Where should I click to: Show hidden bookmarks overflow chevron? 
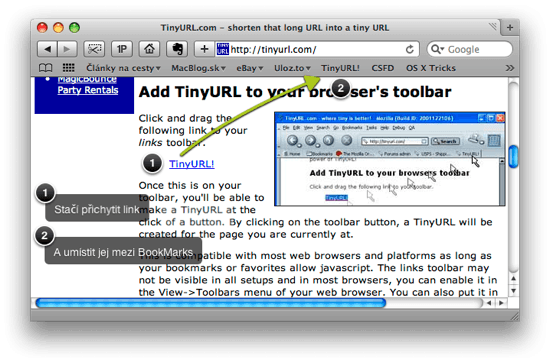510,68
